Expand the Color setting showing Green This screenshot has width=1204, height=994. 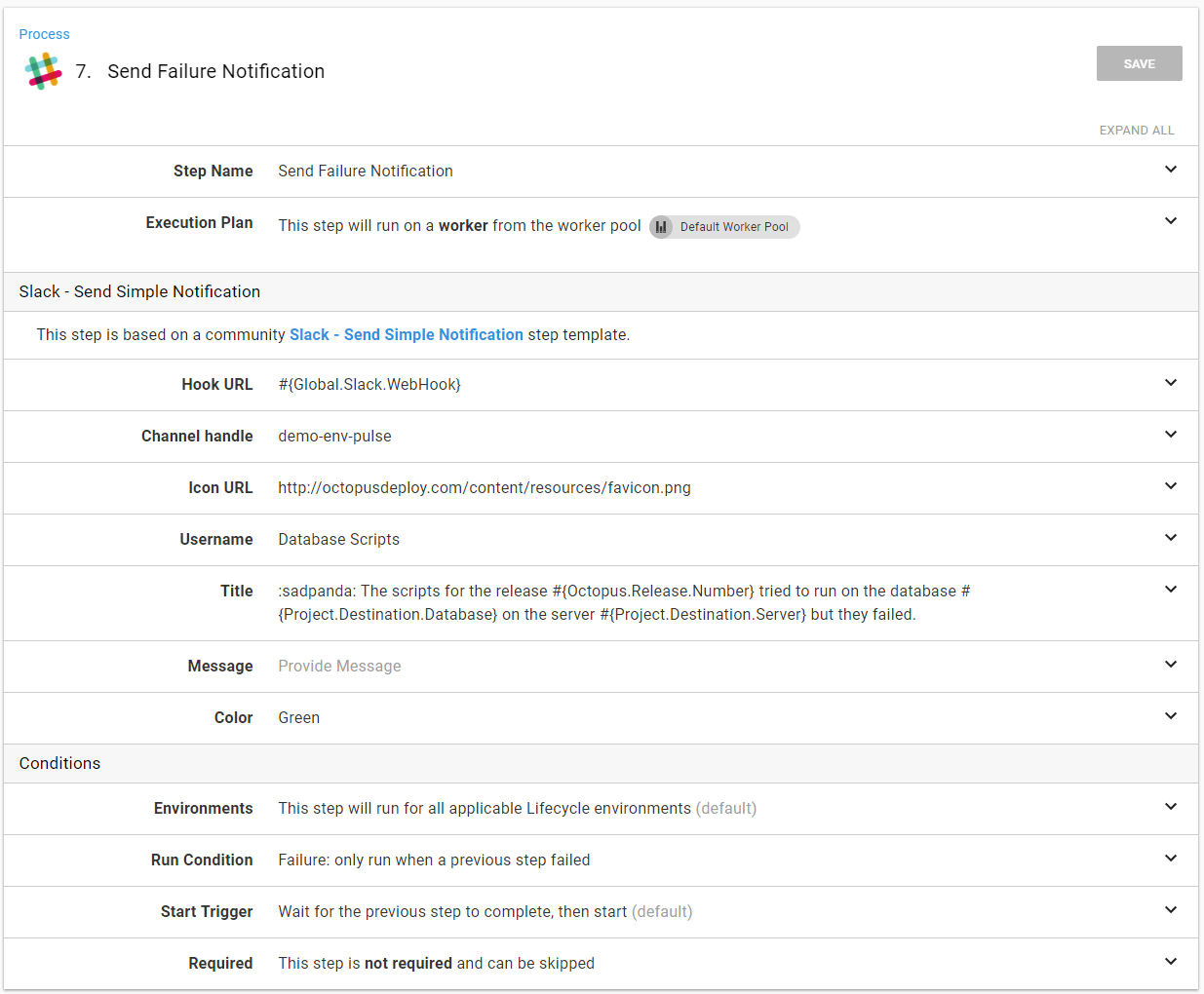click(x=1170, y=716)
